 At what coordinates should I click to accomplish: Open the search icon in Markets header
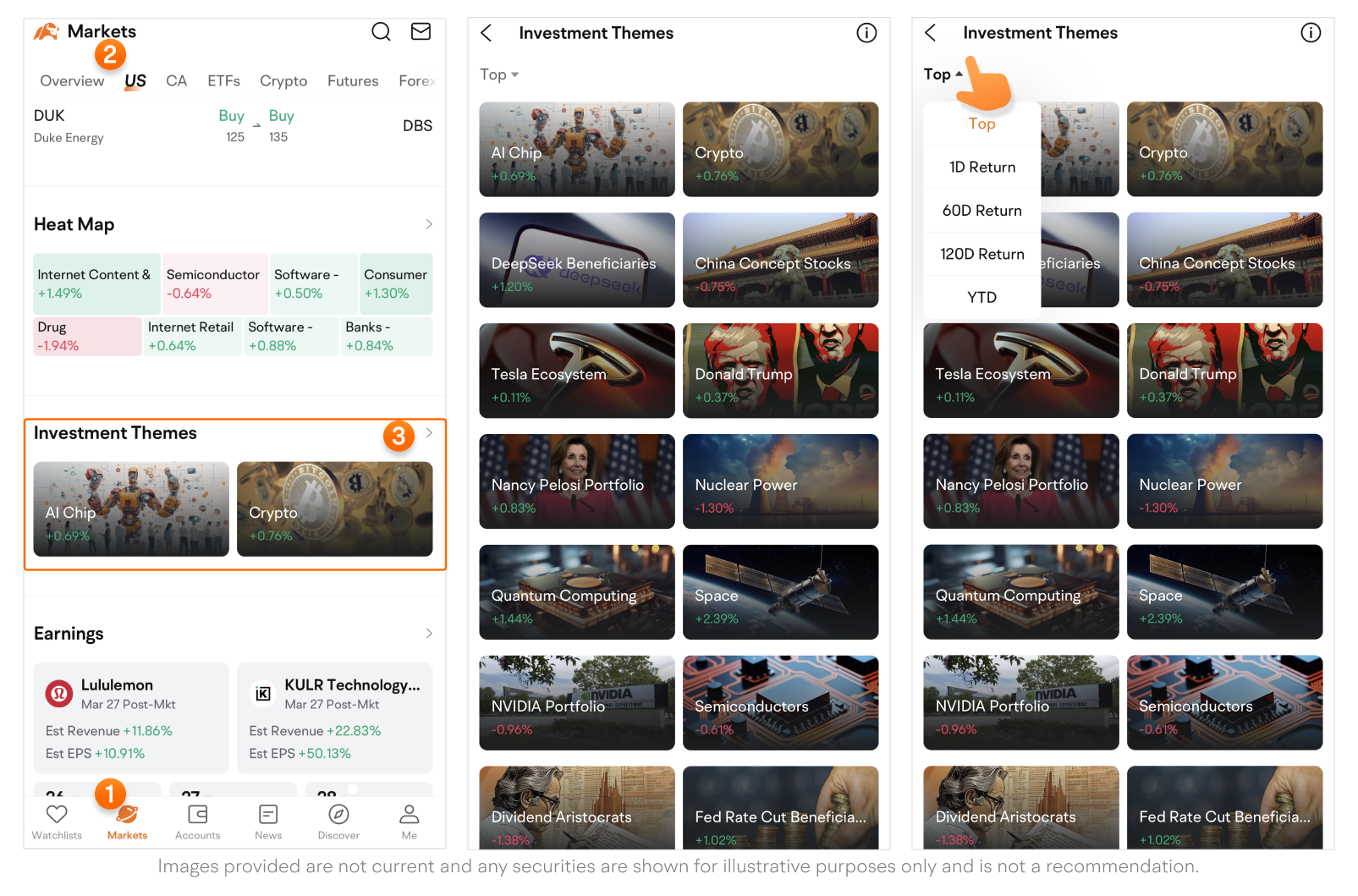pos(381,32)
